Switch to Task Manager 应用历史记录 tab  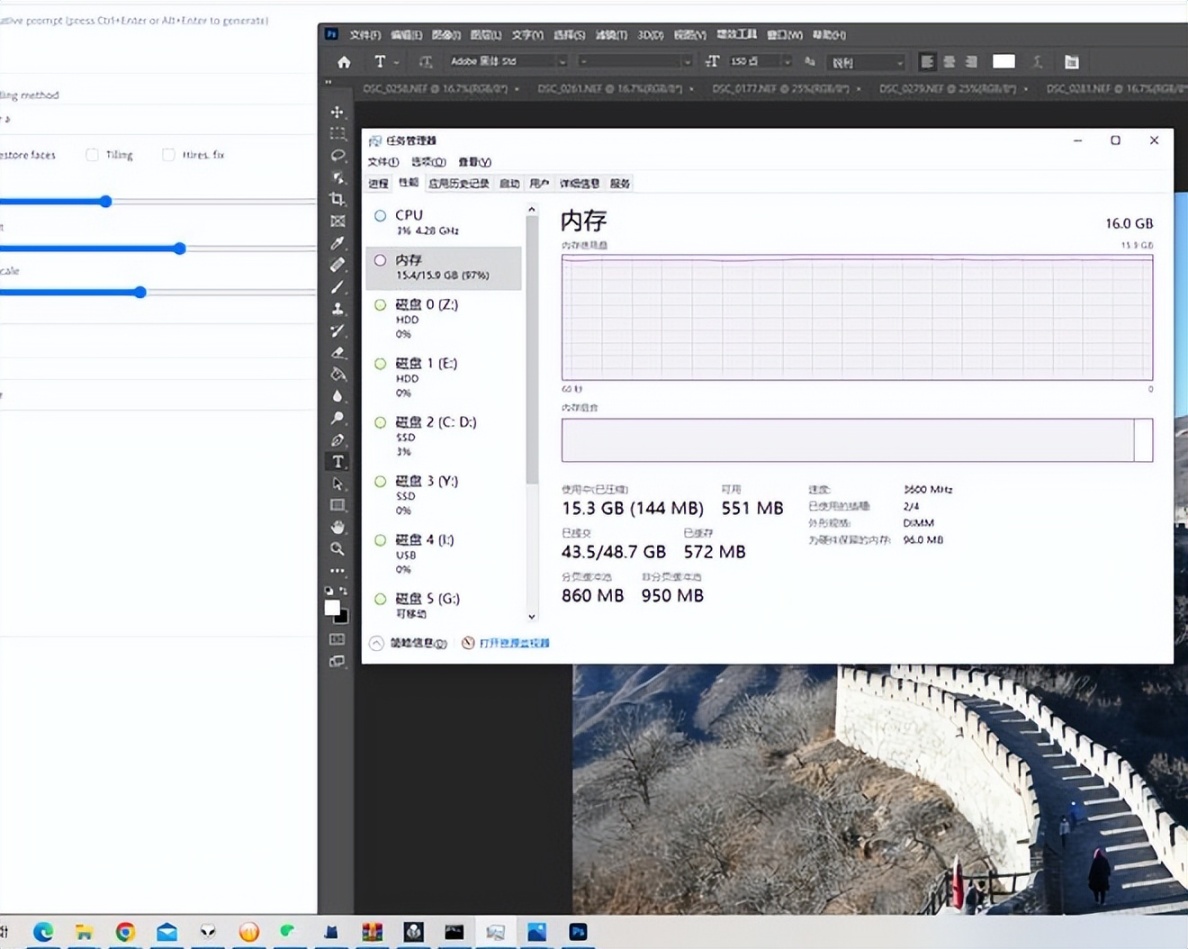click(458, 183)
